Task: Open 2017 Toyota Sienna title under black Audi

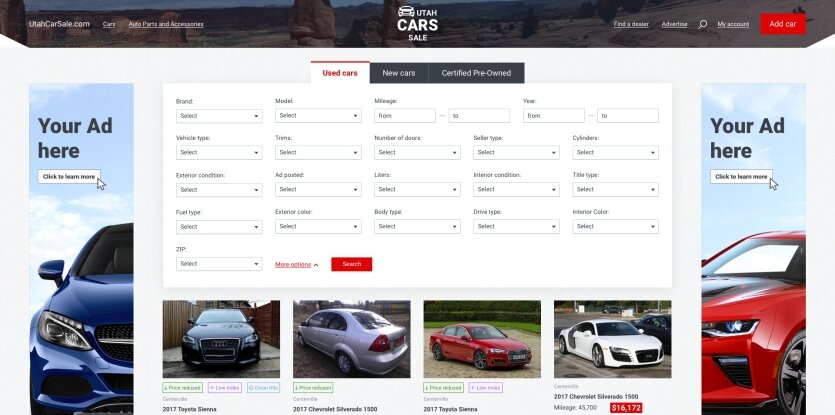Action: 190,410
